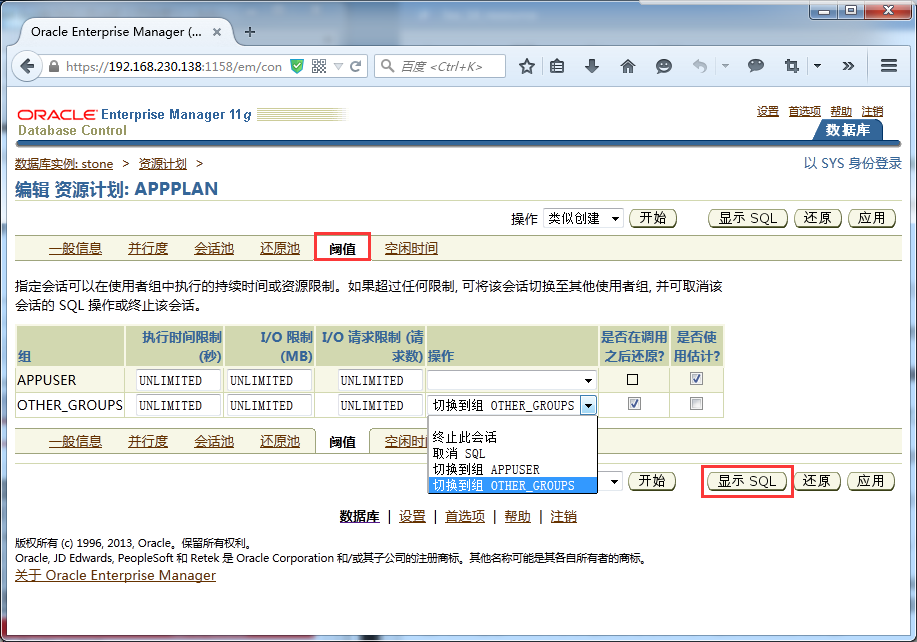Click APPUSER execution time limit field
917x642 pixels.
click(178, 381)
